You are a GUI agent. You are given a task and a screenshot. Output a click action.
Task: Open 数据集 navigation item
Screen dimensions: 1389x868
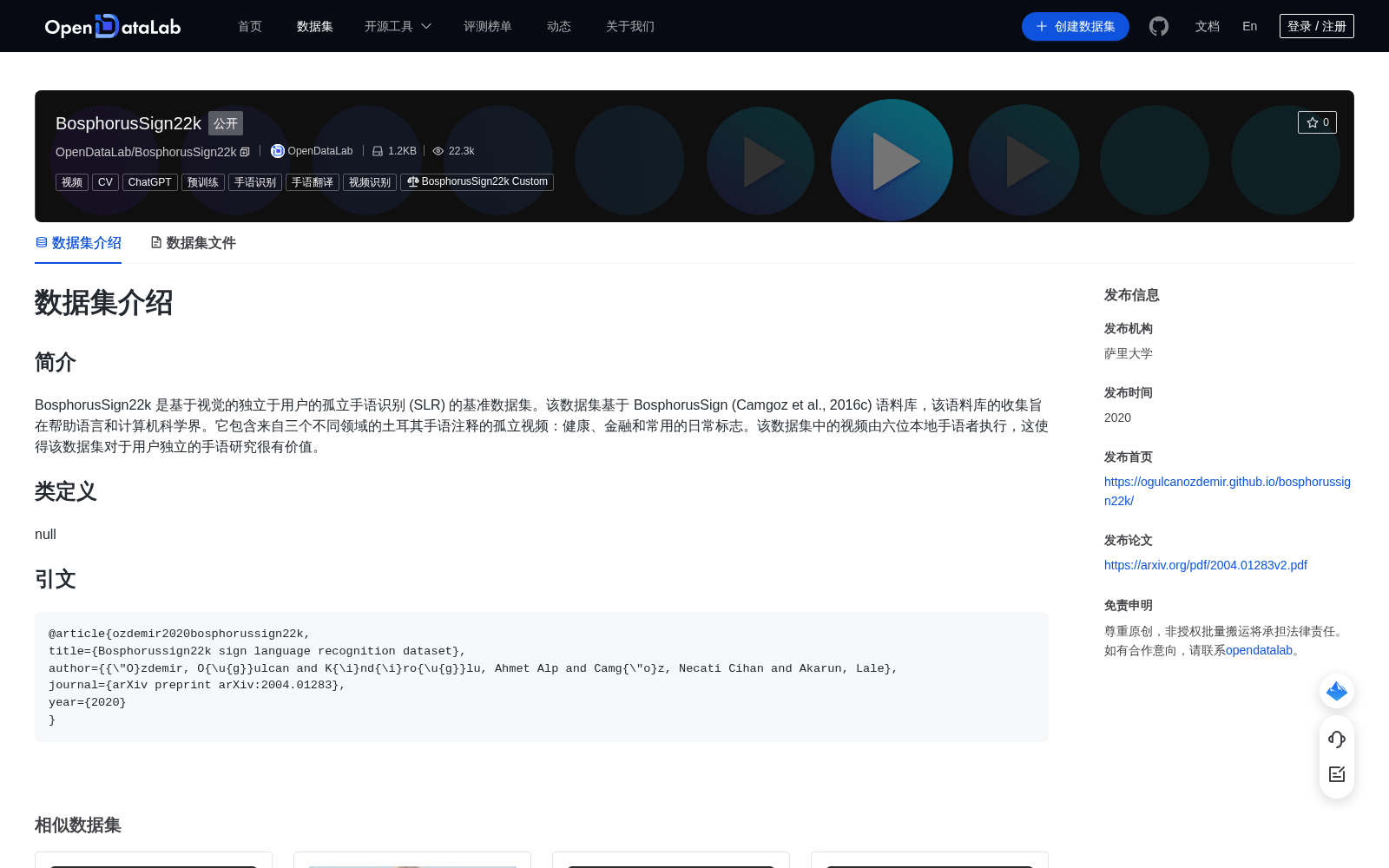315,26
